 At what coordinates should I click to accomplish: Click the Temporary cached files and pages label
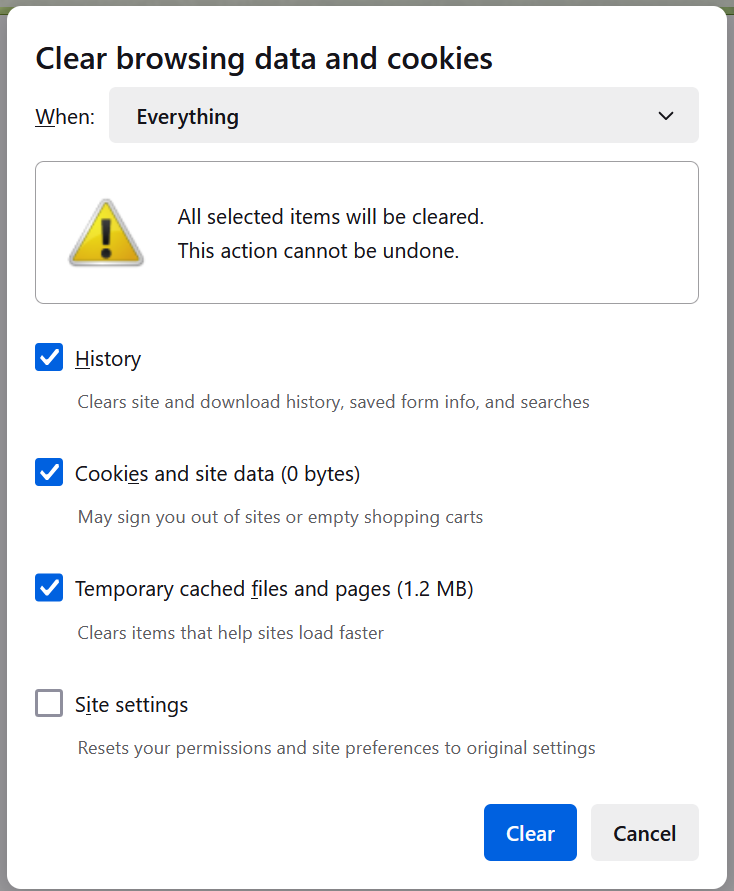click(274, 589)
